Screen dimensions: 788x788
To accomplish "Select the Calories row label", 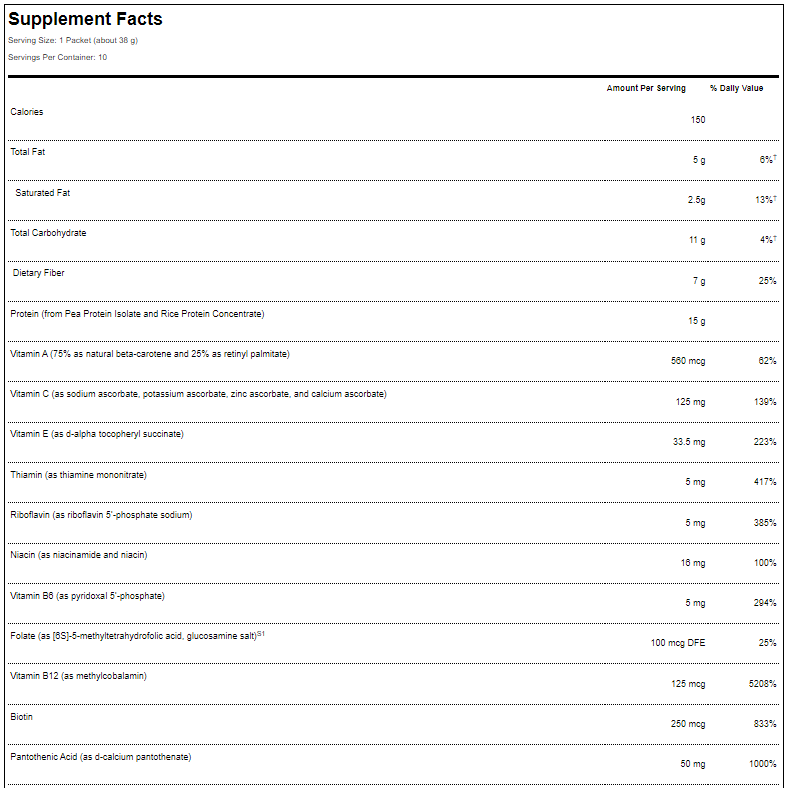I will 27,112.
